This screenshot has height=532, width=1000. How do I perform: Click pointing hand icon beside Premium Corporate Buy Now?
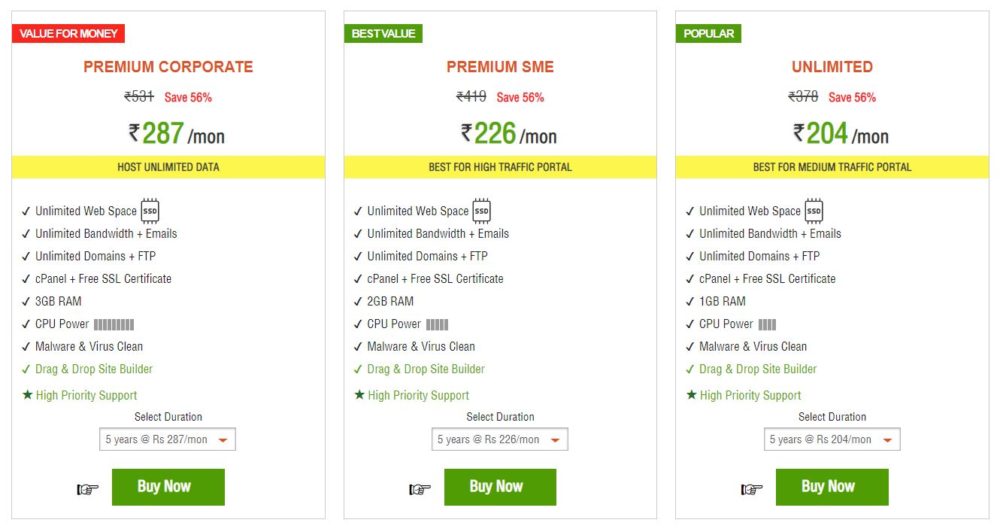pyautogui.click(x=88, y=489)
